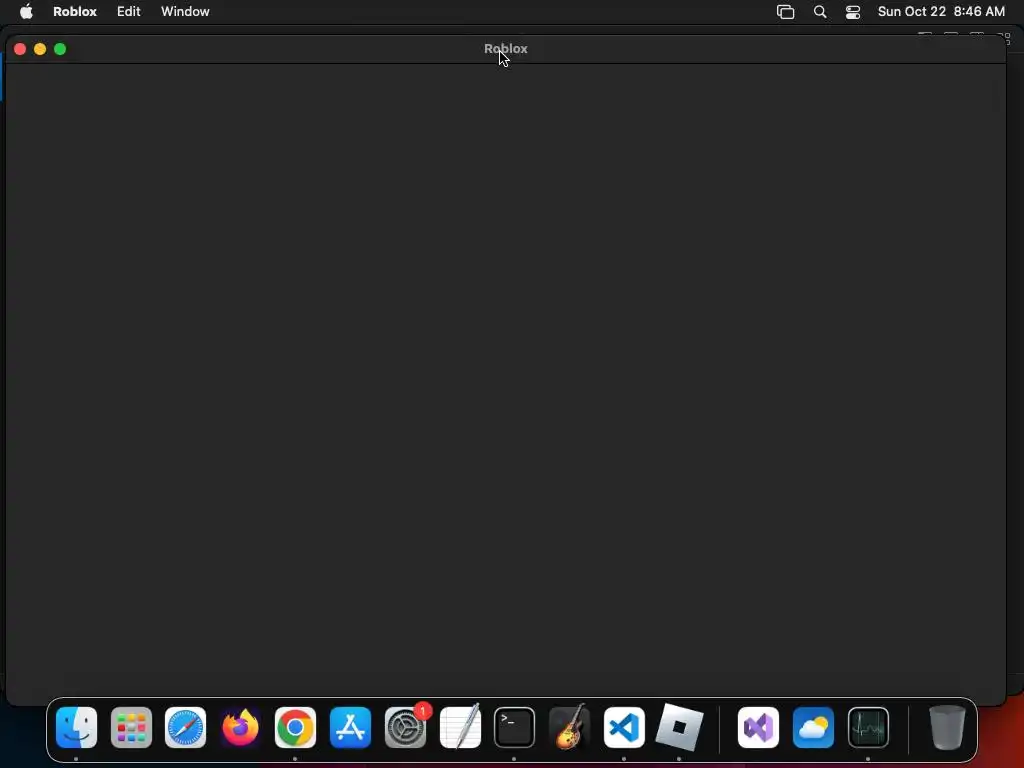
Task: Open Spotlight search in menu bar
Action: tap(820, 12)
